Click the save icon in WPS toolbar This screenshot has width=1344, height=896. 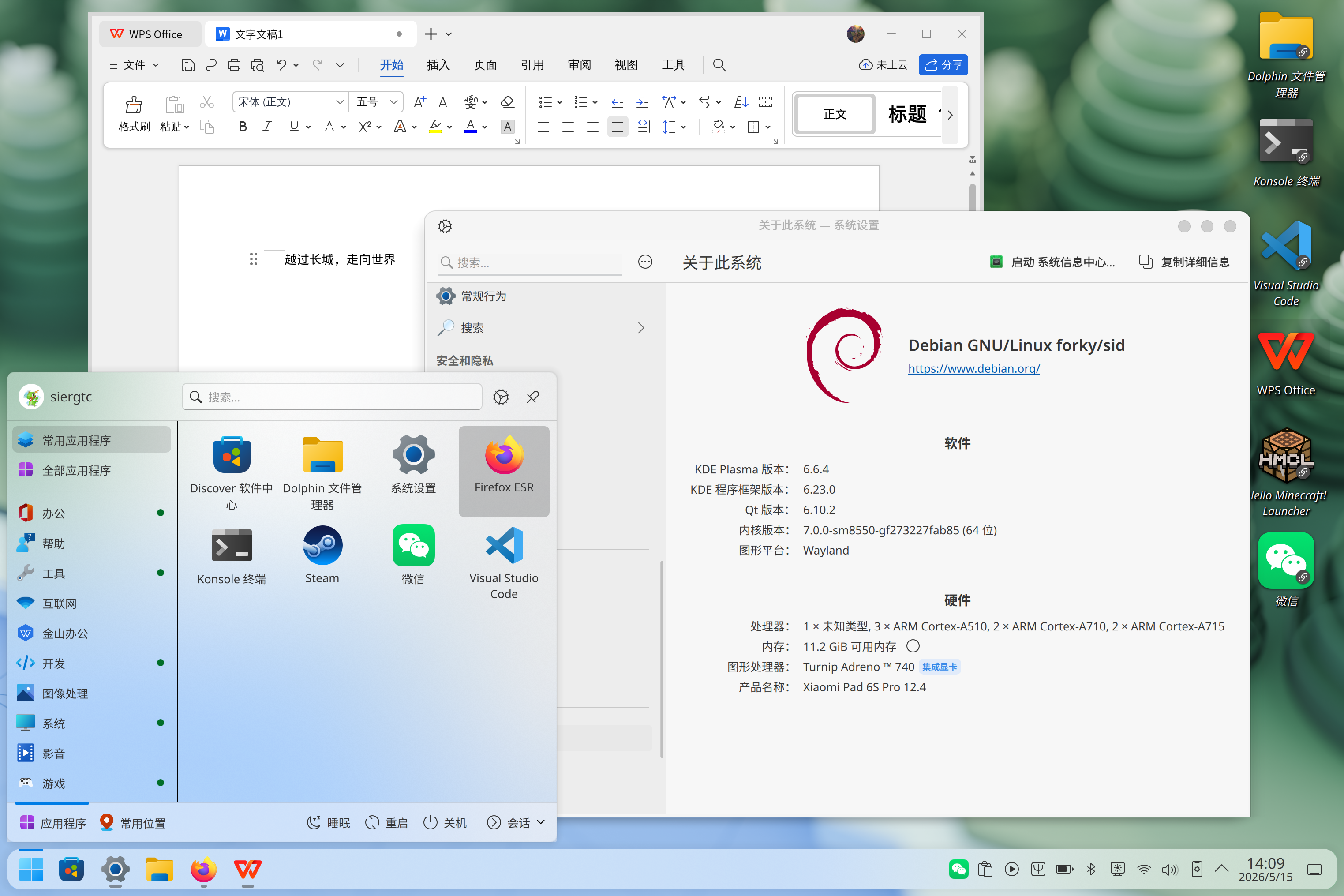[188, 65]
